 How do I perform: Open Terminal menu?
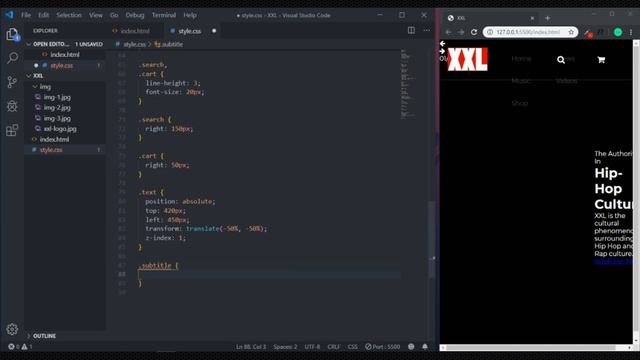(164, 15)
